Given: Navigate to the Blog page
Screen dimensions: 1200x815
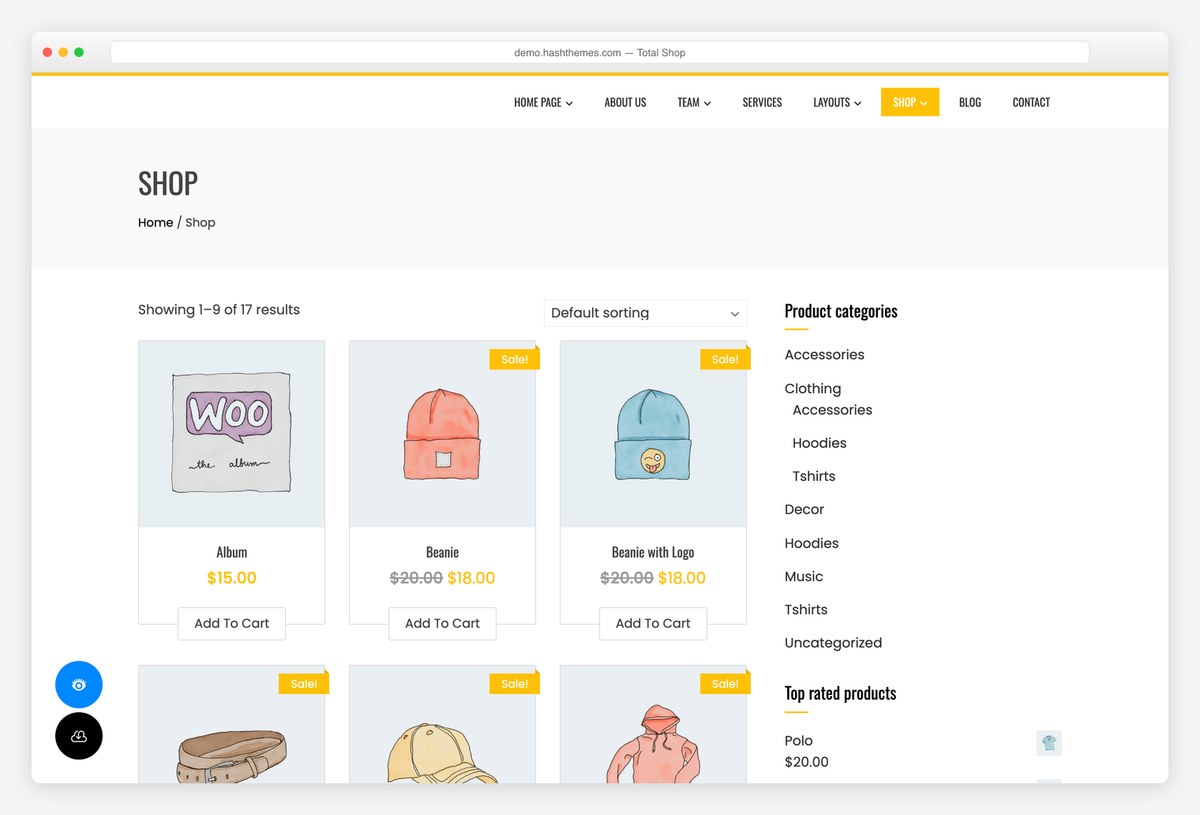Looking at the screenshot, I should (970, 102).
